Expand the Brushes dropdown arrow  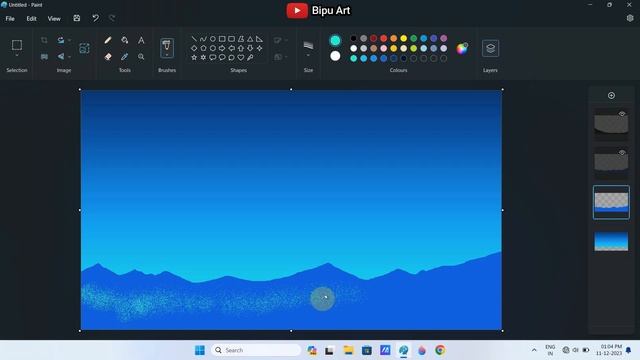coord(167,55)
